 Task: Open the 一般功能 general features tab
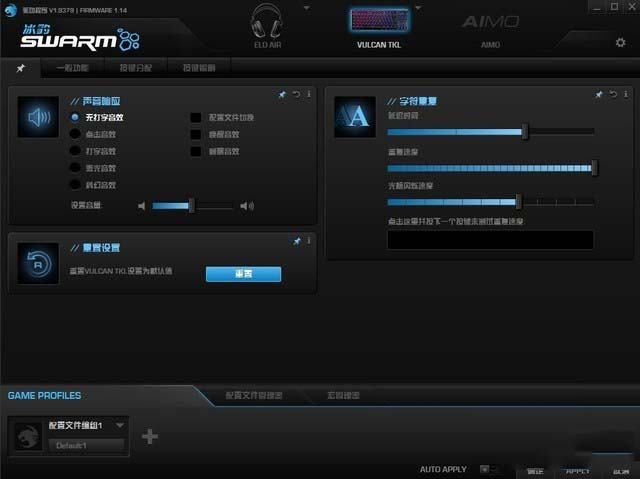(73, 68)
